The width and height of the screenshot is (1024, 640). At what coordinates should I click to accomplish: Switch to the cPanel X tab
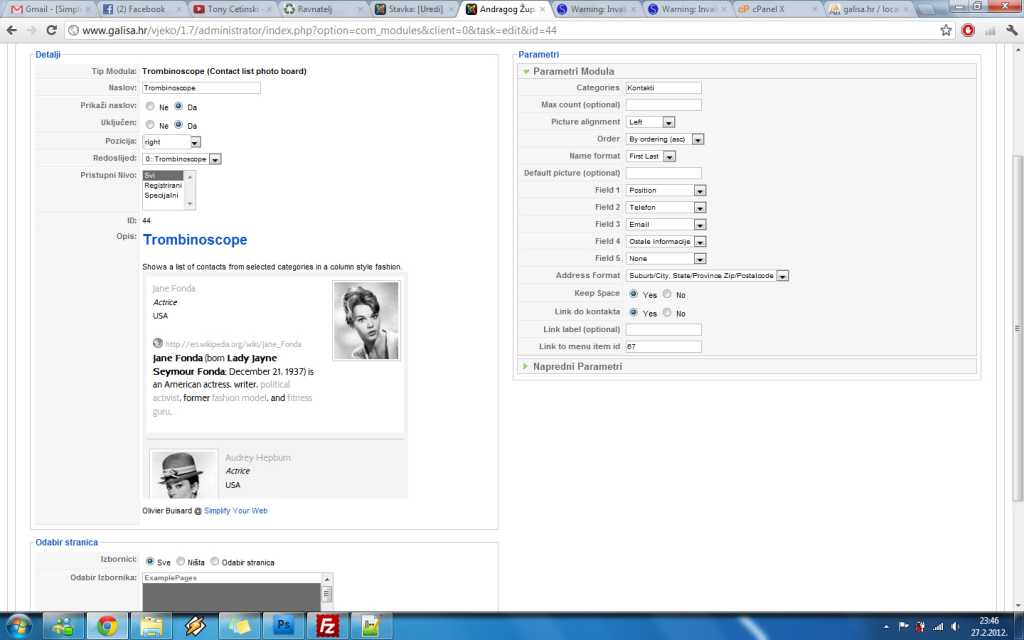coord(774,9)
